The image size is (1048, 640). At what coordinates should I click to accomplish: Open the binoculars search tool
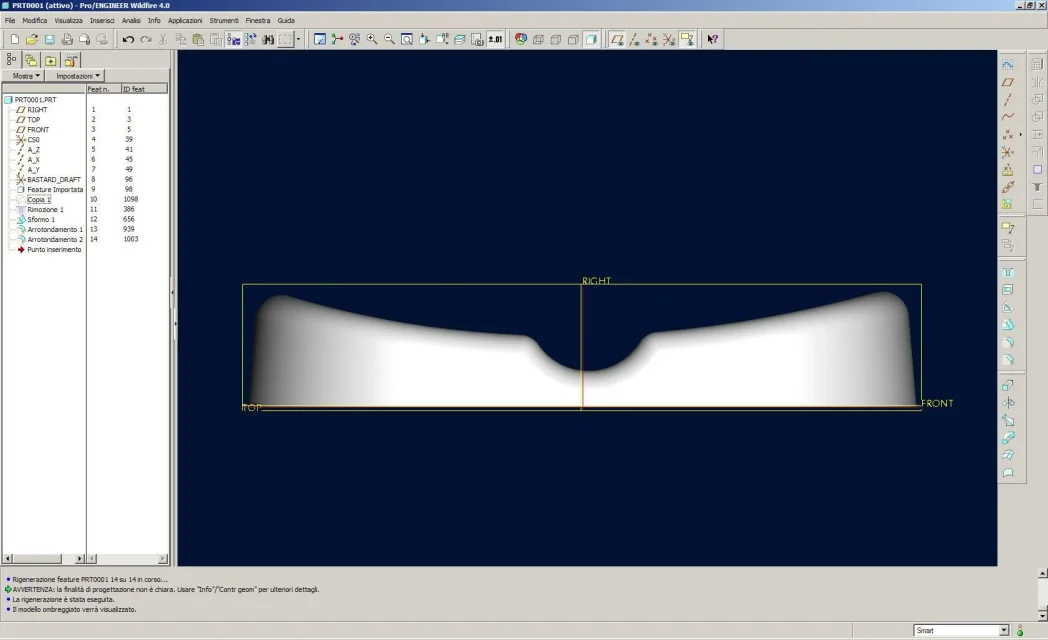(x=268, y=39)
